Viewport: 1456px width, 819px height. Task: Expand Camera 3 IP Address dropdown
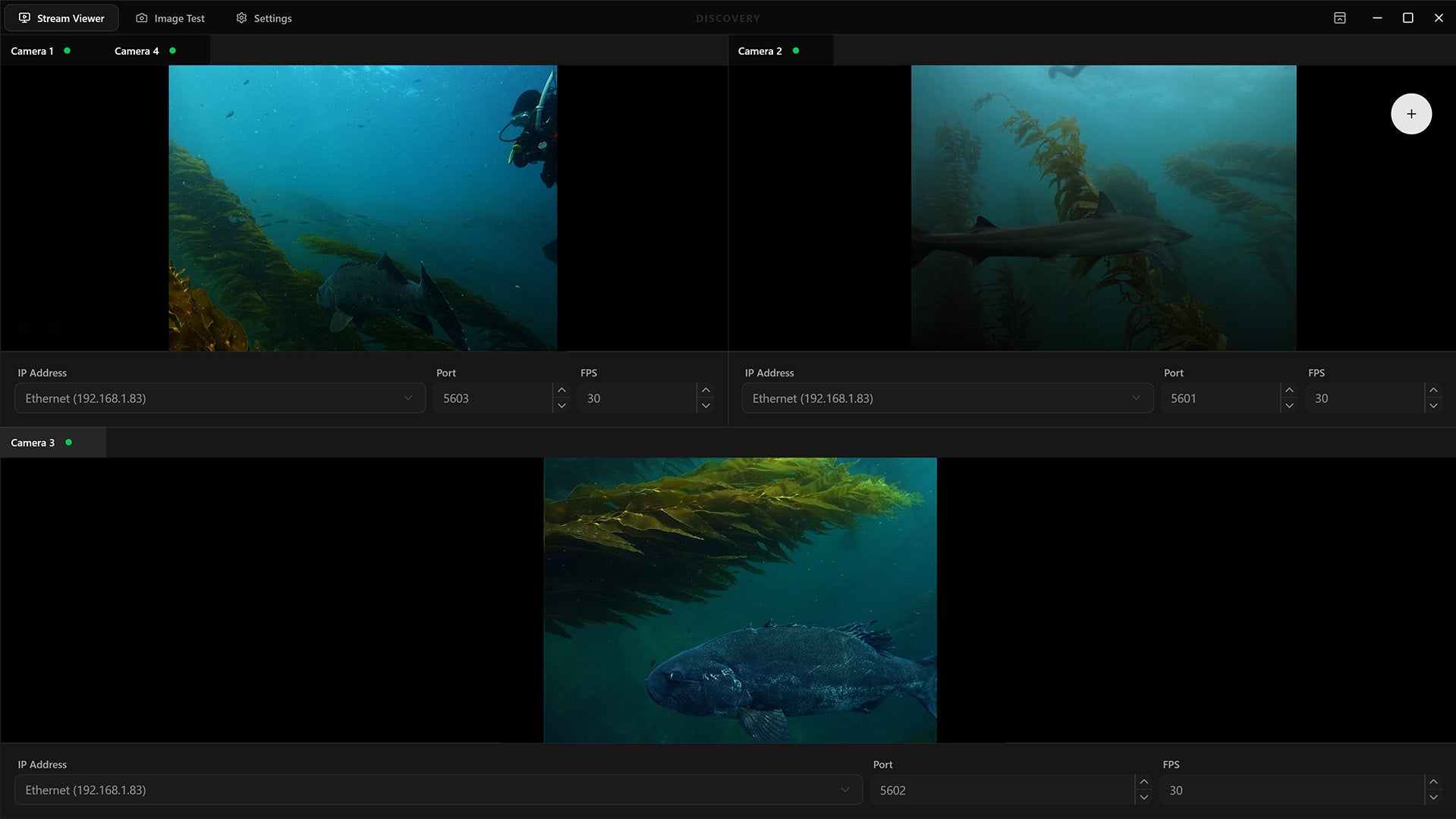click(x=844, y=790)
